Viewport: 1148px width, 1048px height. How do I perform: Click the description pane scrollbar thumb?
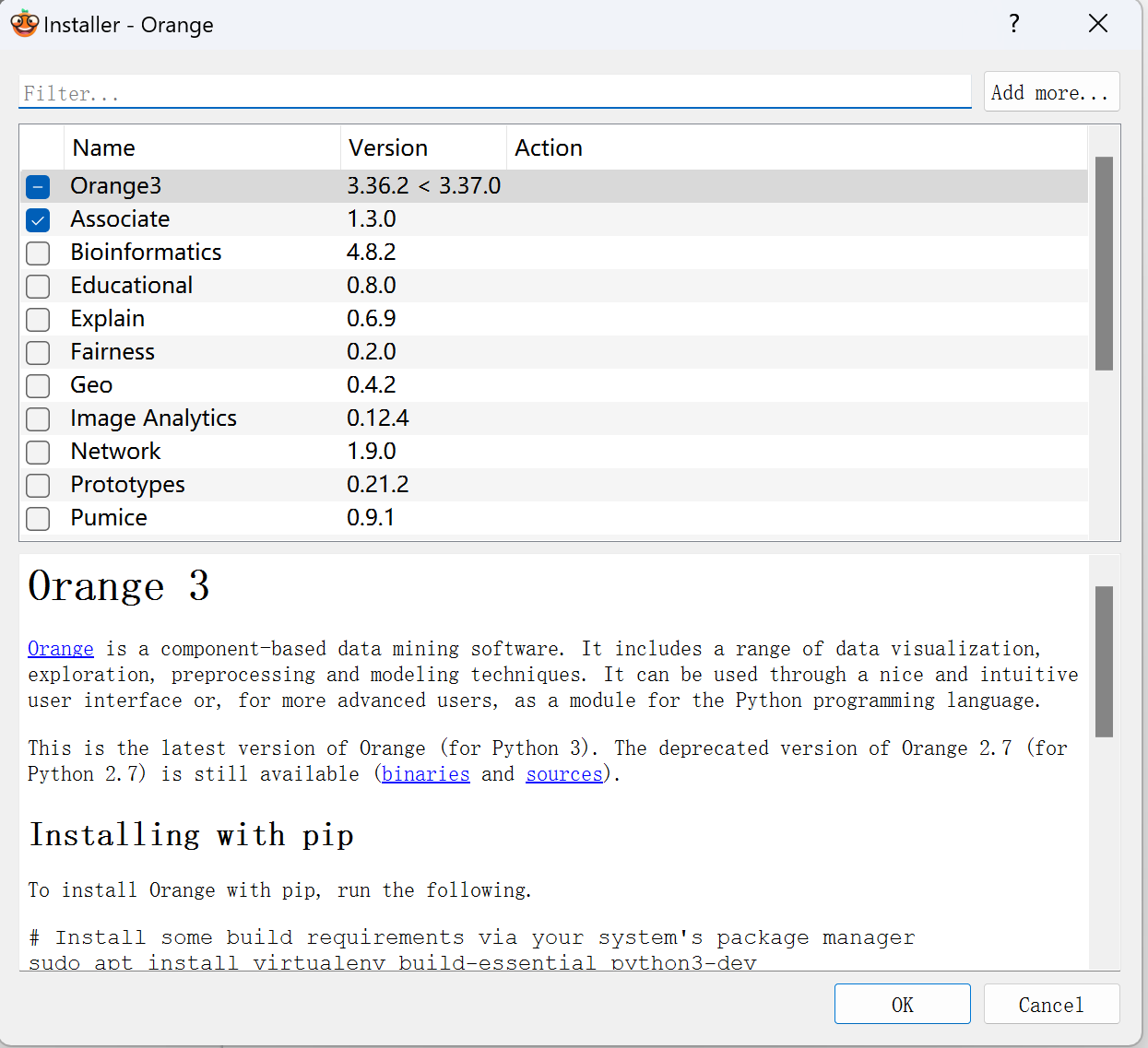[x=1104, y=662]
